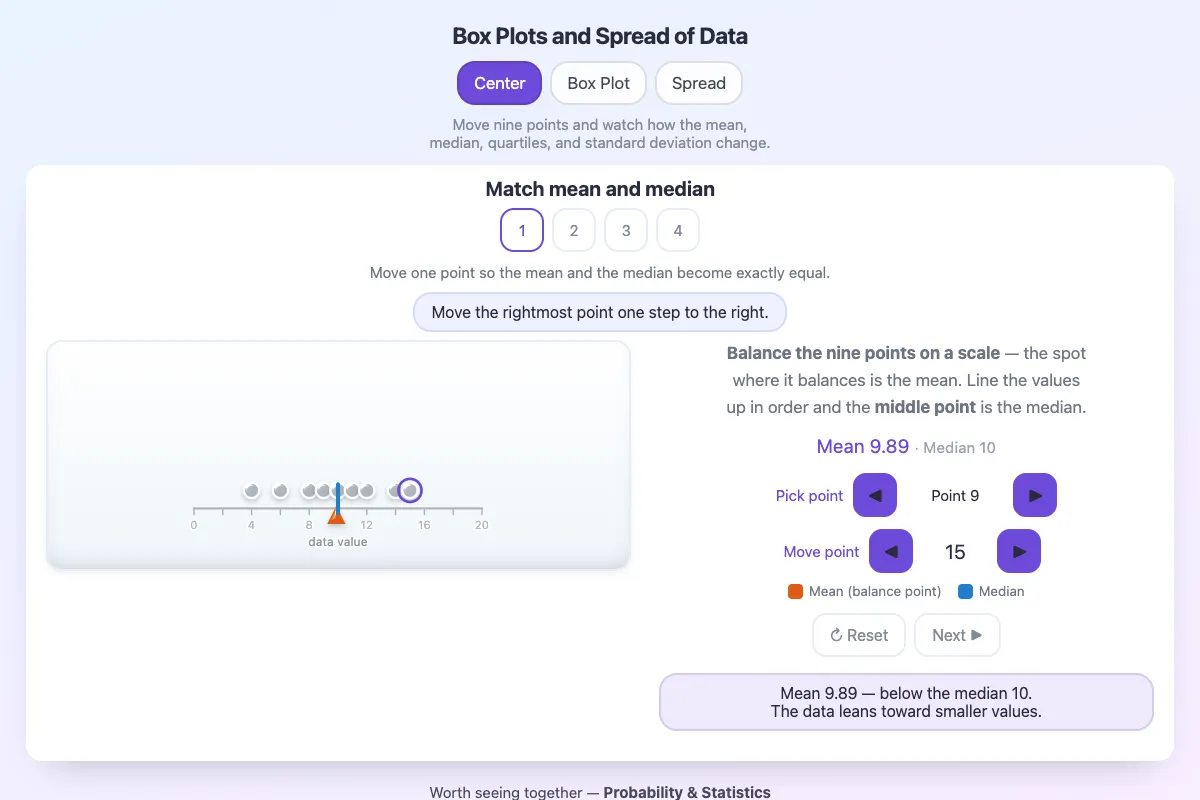Click the orange mean triangle marker
The image size is (1200, 800).
[336, 515]
